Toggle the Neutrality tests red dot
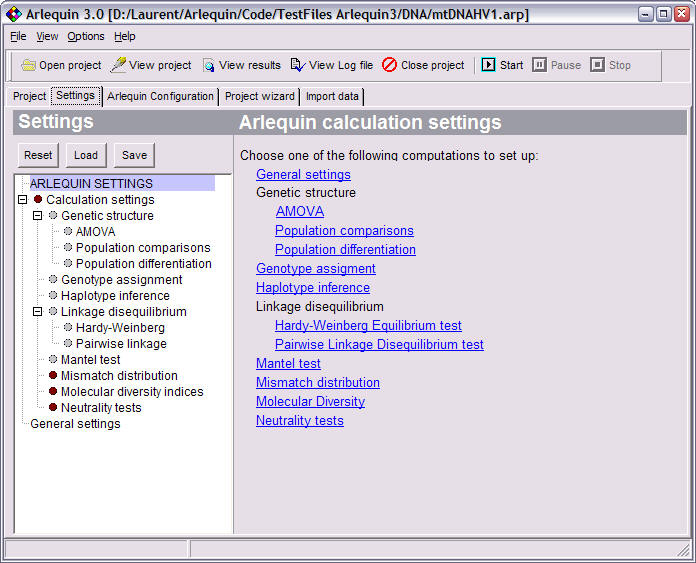 [53, 407]
